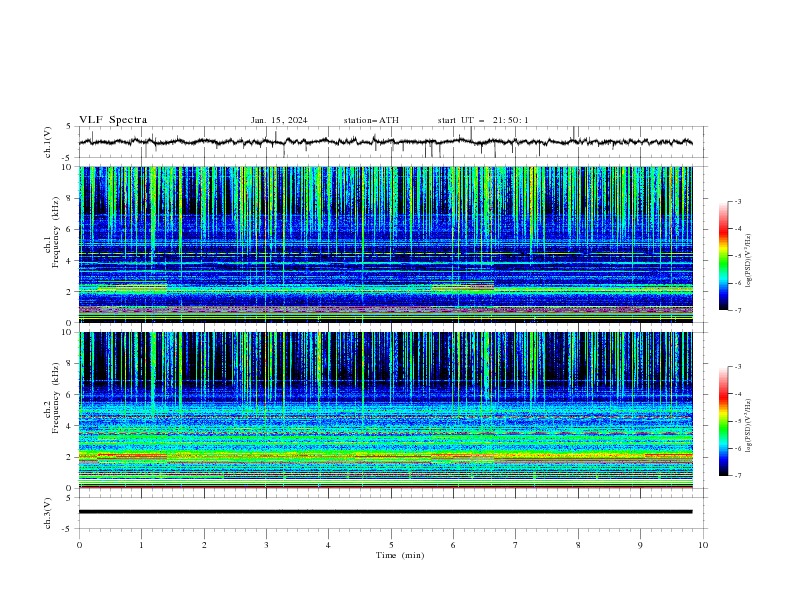Click the "10" tick on the time axis
This screenshot has height=612, width=792.
tap(703, 545)
